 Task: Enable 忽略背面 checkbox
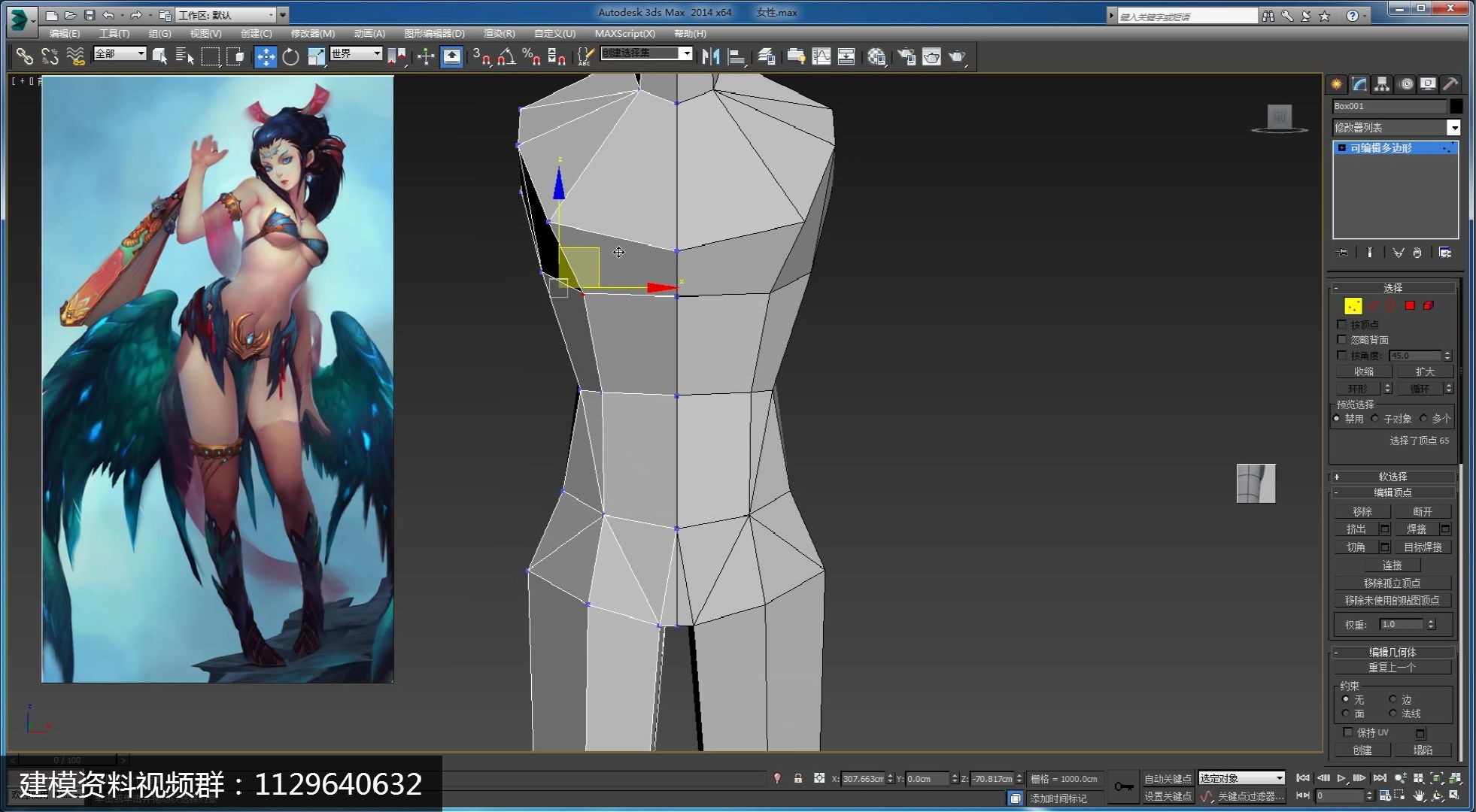click(1341, 340)
